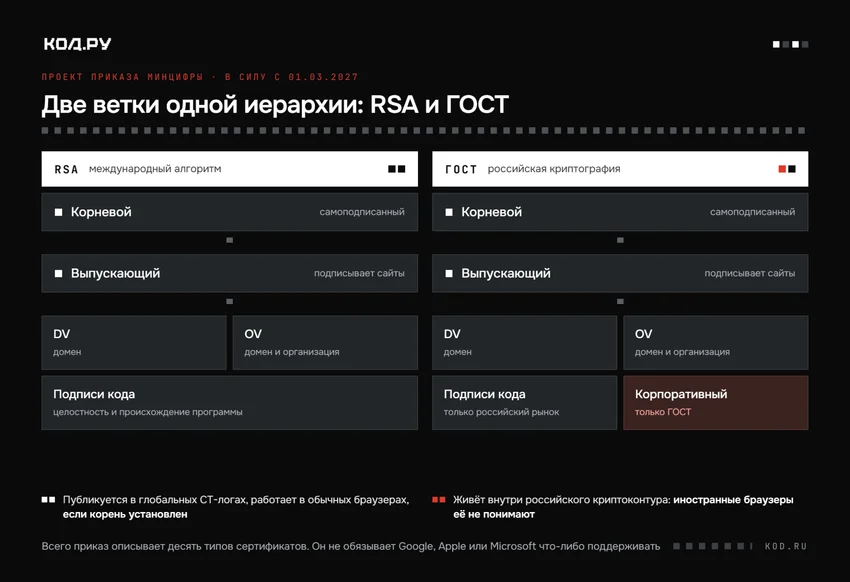Open the RSA Выпускающий certificate block
This screenshot has width=850, height=582.
(x=229, y=274)
